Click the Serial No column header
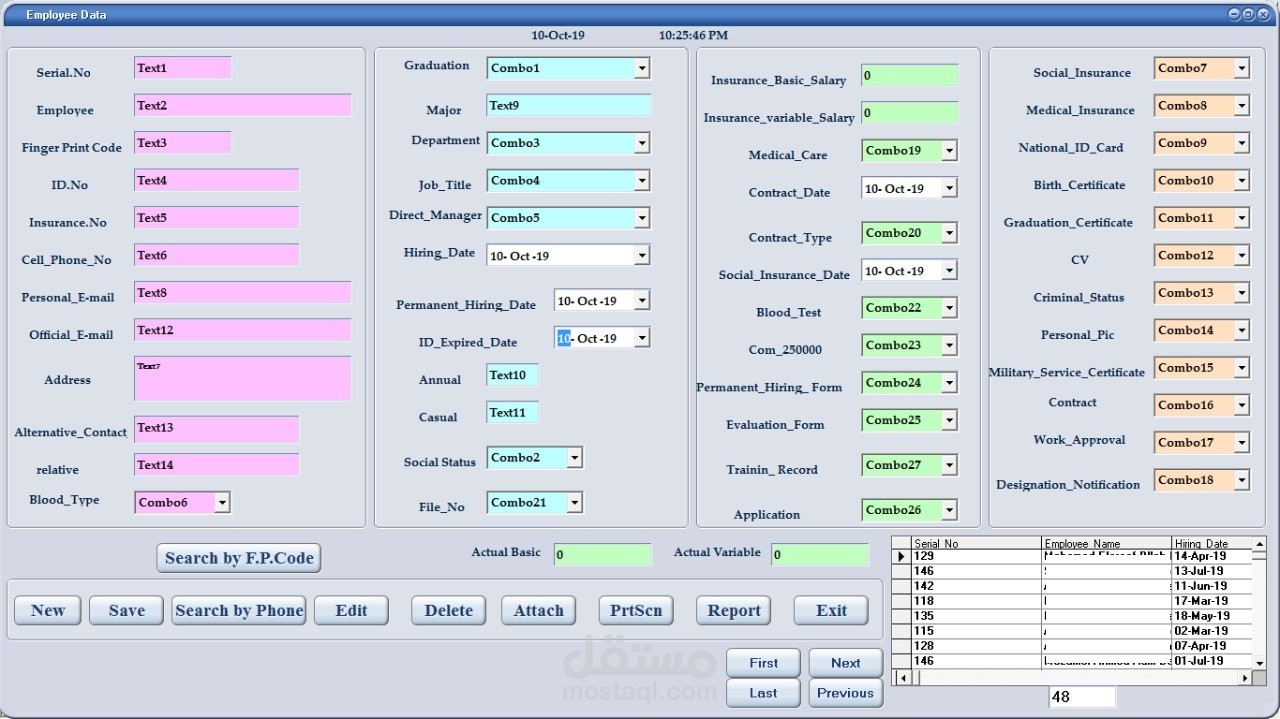The height and width of the screenshot is (719, 1280). [976, 544]
